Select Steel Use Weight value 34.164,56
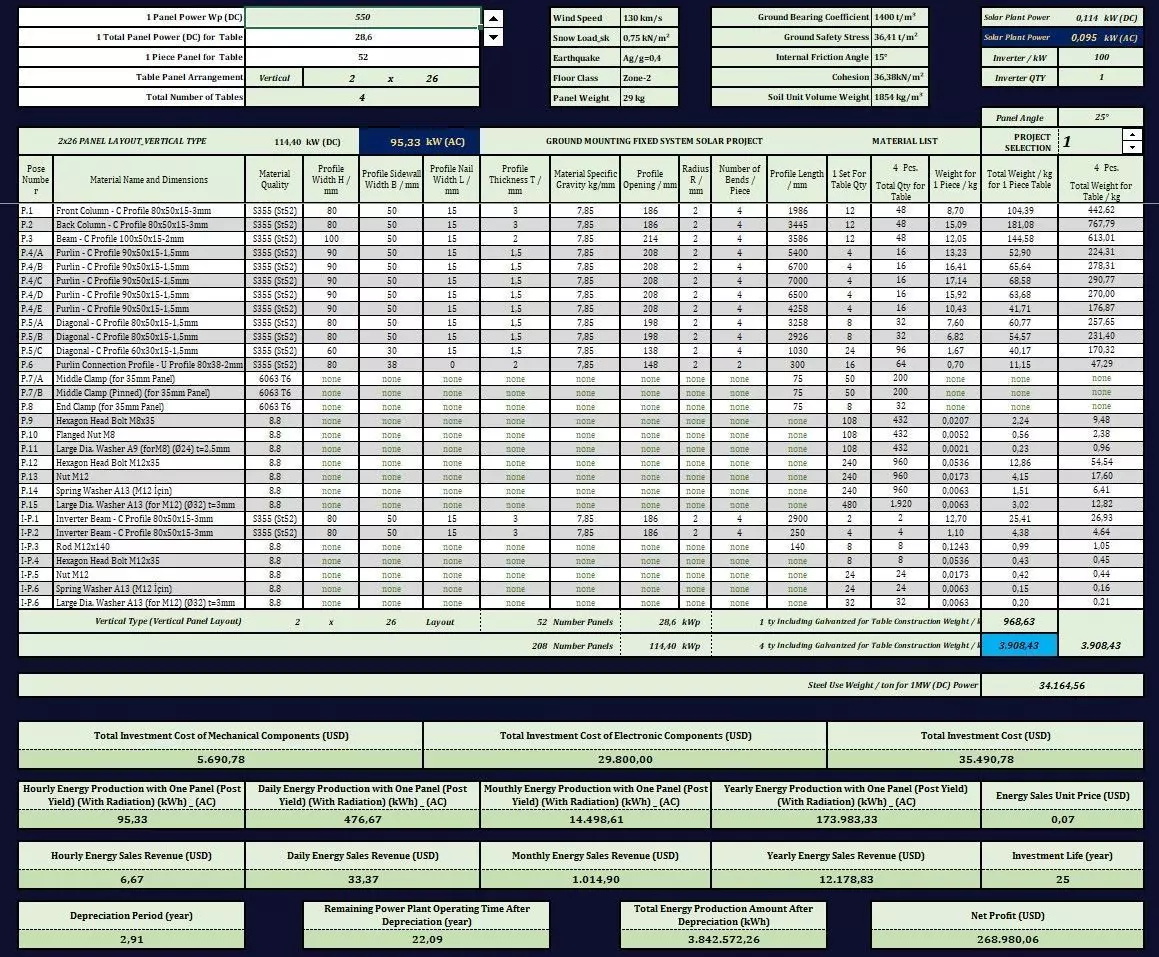The height and width of the screenshot is (957, 1159). tap(1062, 685)
